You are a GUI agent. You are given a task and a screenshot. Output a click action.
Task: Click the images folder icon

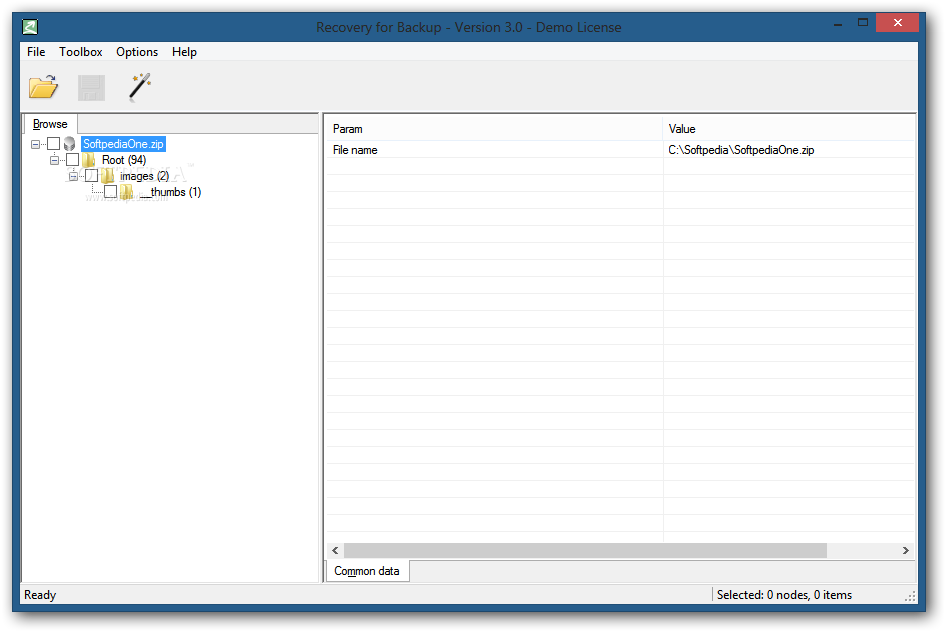(108, 175)
